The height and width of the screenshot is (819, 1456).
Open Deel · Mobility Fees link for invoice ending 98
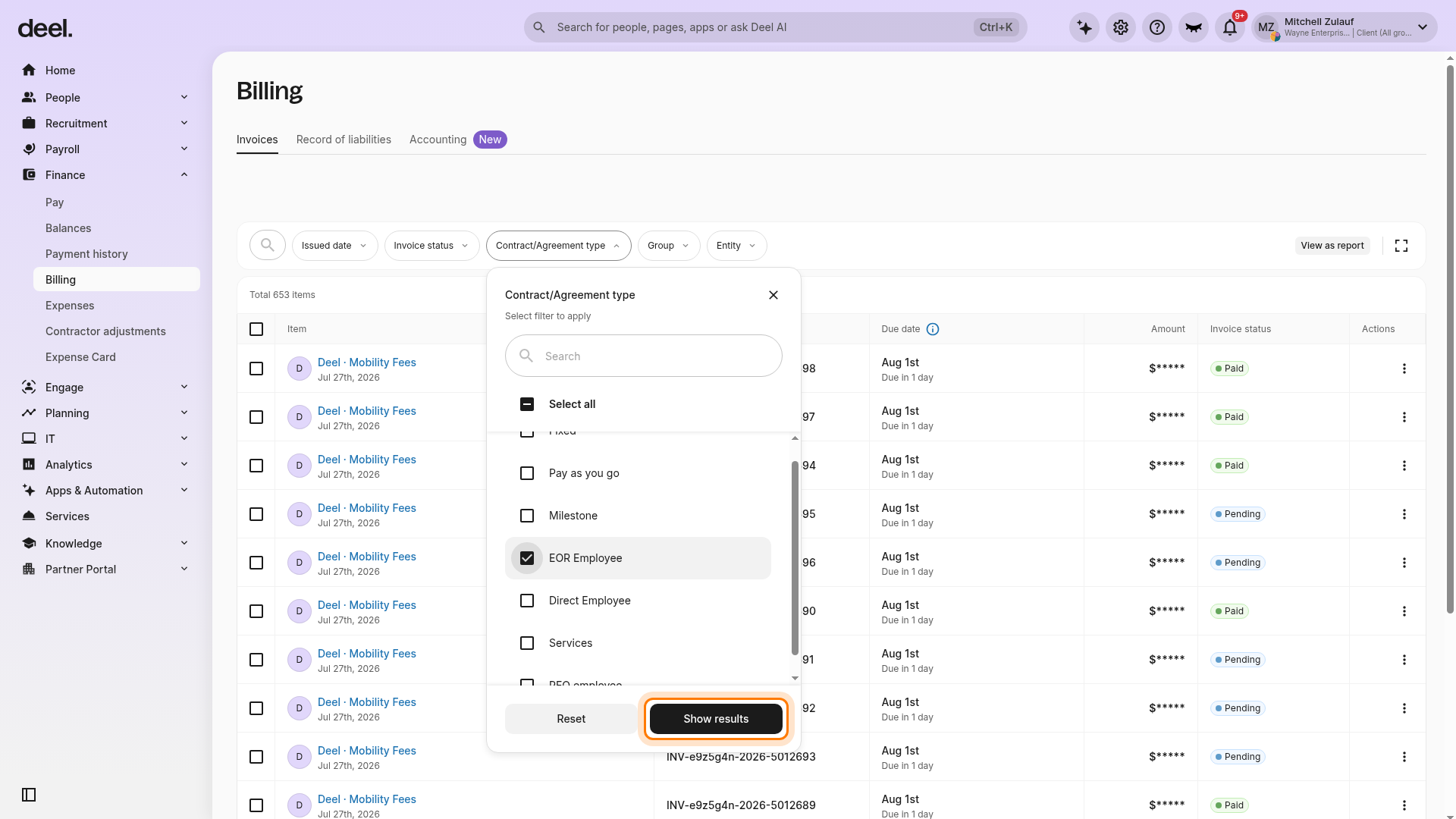pyautogui.click(x=367, y=362)
